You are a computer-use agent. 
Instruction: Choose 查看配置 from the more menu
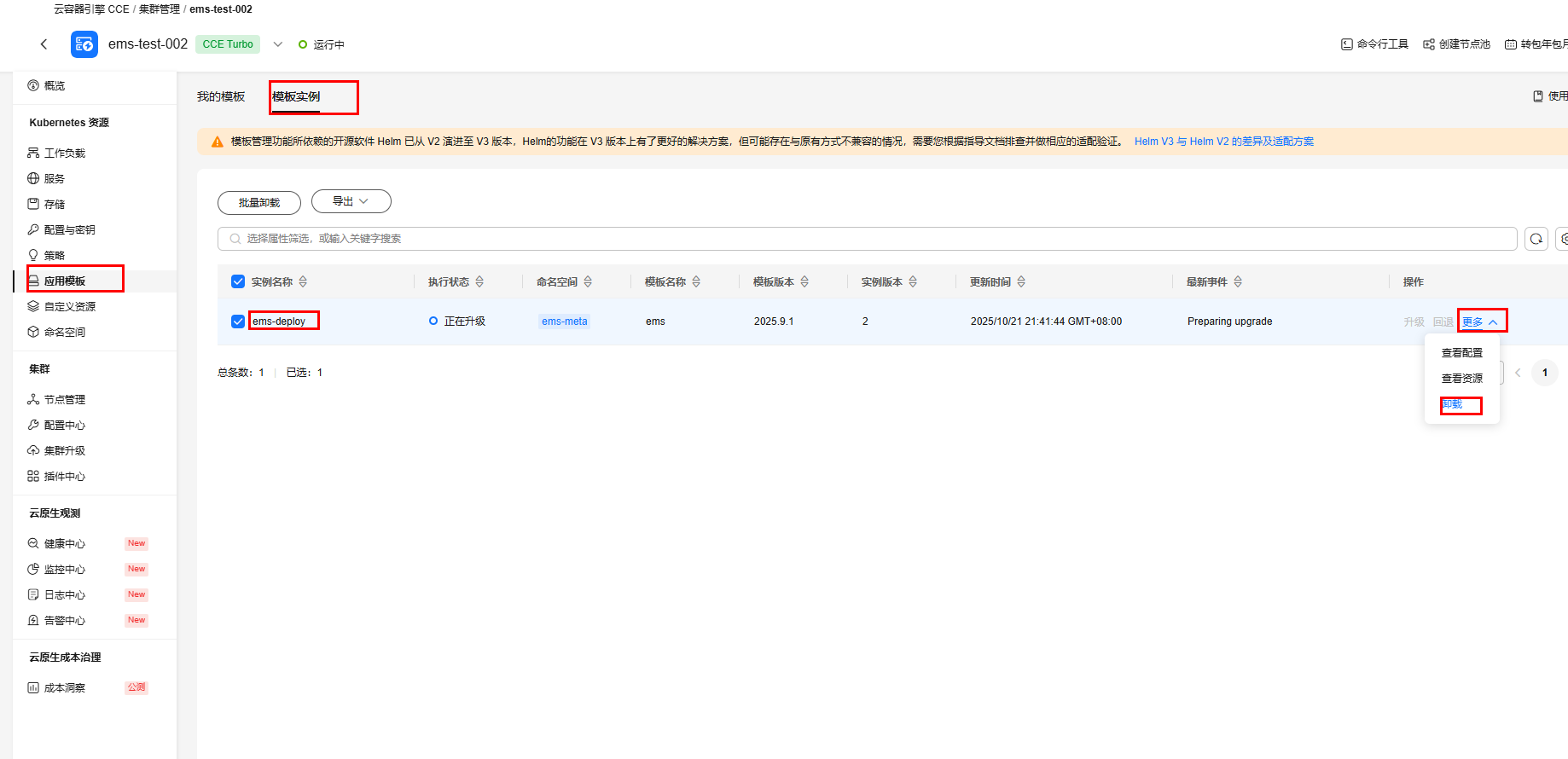coord(1462,352)
